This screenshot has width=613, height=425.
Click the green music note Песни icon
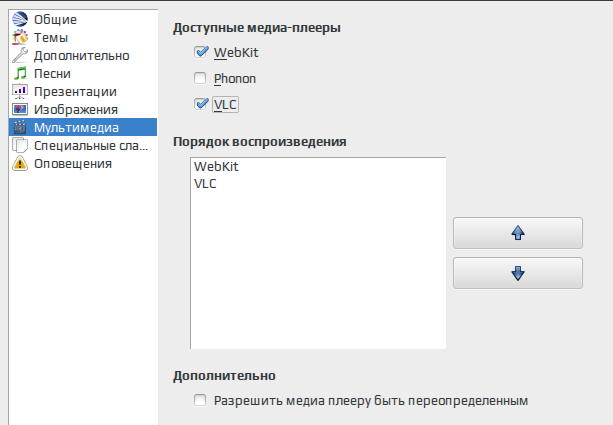tap(20, 73)
